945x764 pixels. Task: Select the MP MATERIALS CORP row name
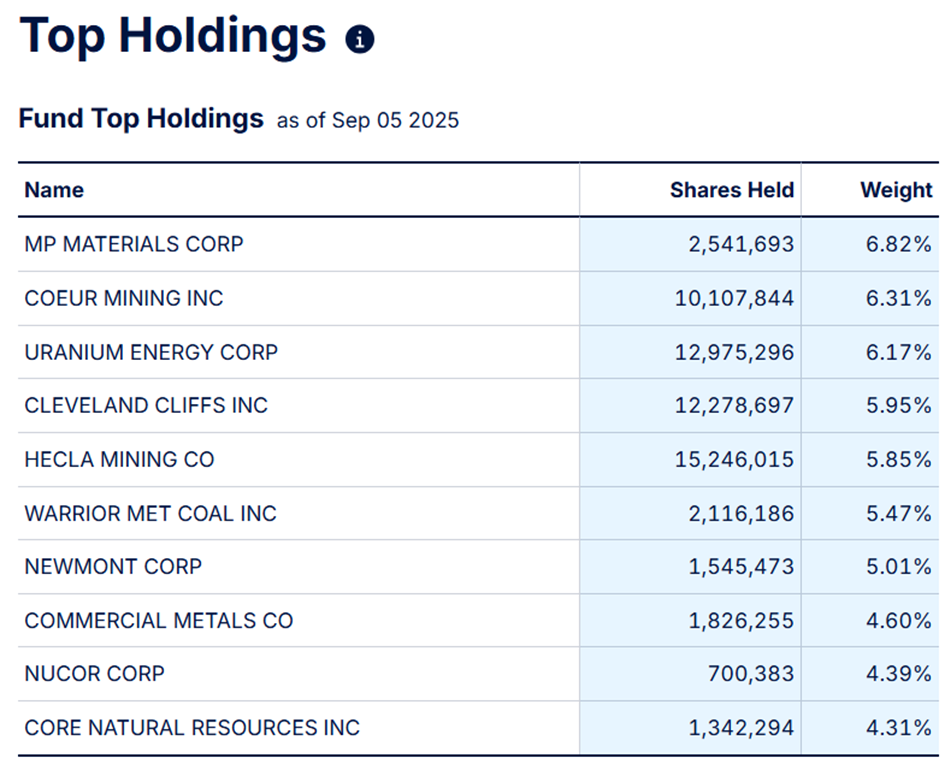(x=134, y=244)
